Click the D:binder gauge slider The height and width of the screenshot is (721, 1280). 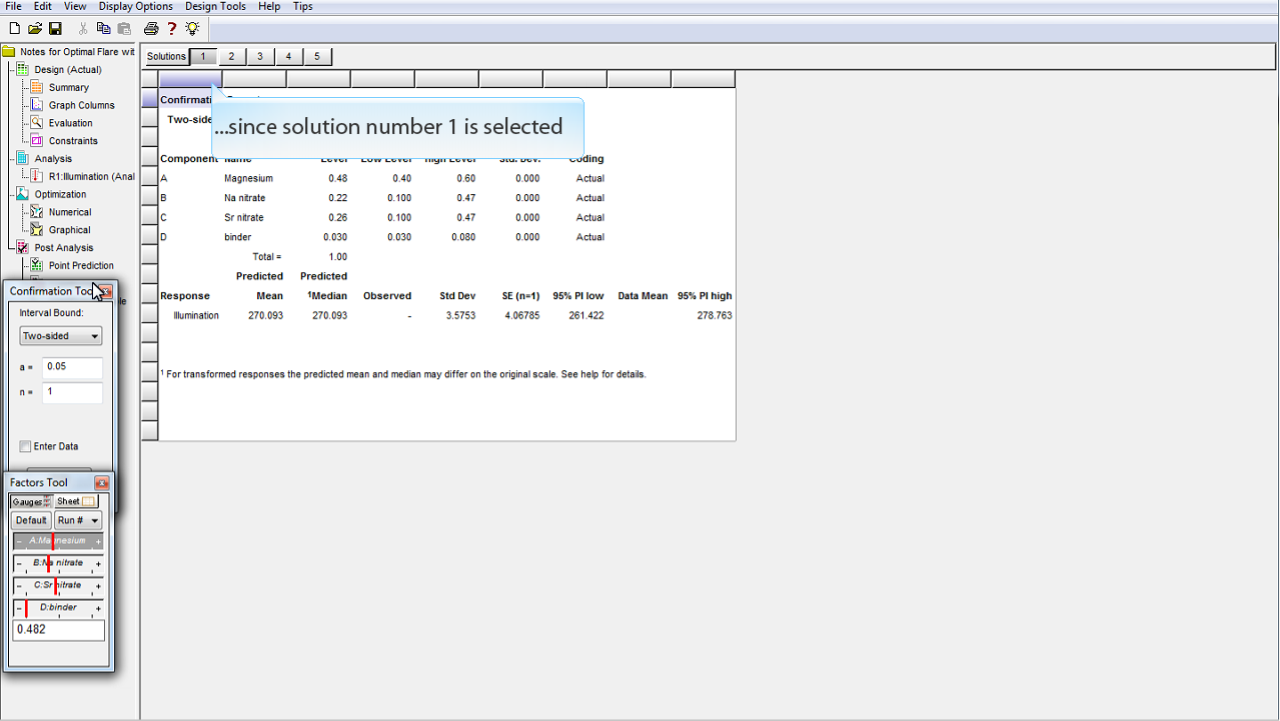coord(58,607)
